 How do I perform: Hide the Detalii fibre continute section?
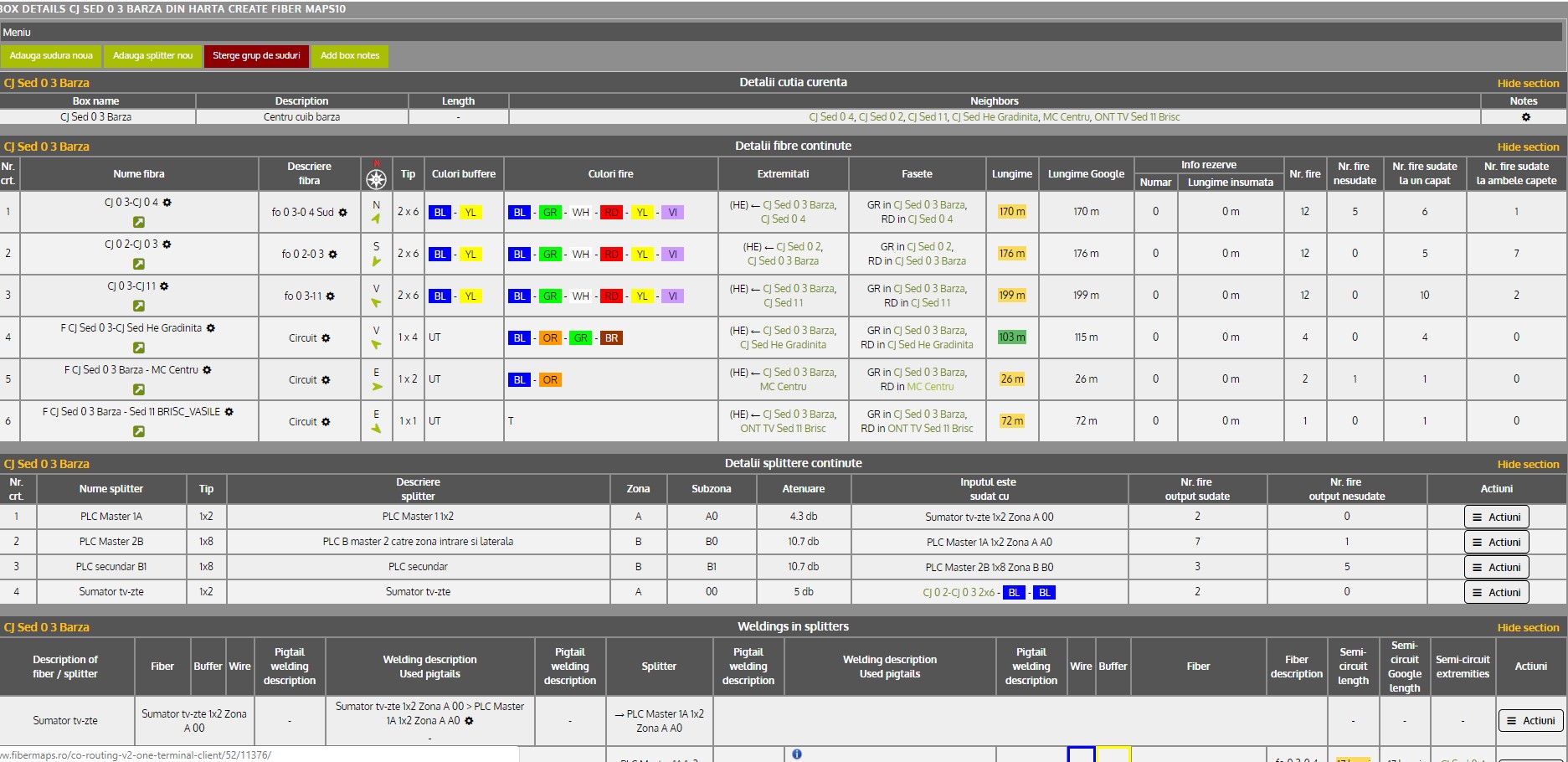coord(1528,147)
